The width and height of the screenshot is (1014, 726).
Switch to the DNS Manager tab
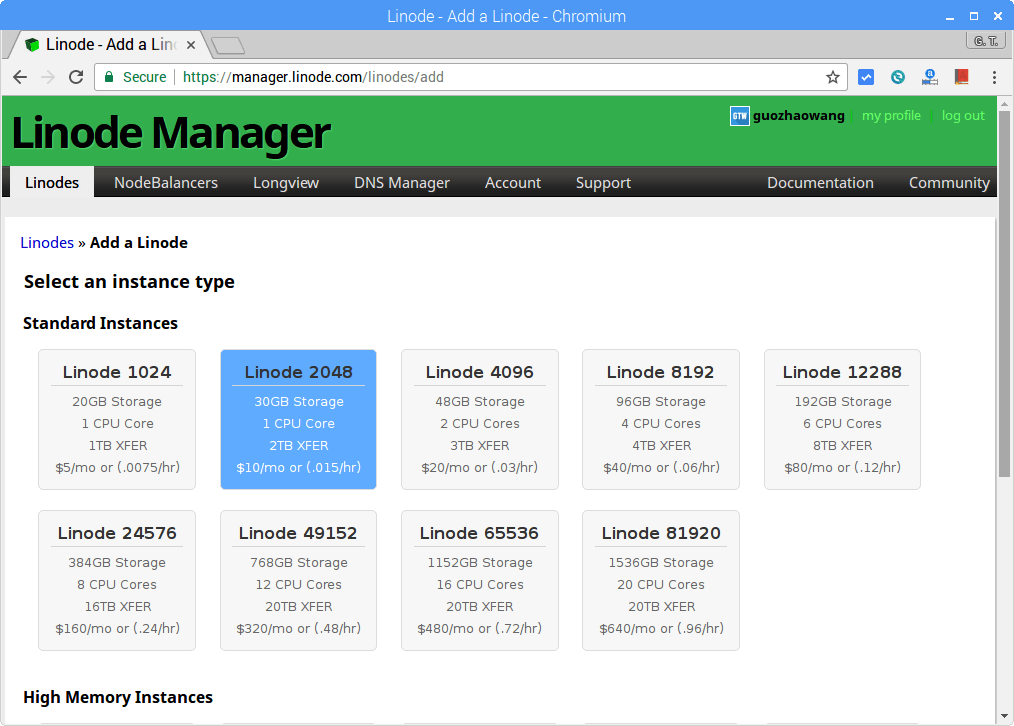coord(401,182)
